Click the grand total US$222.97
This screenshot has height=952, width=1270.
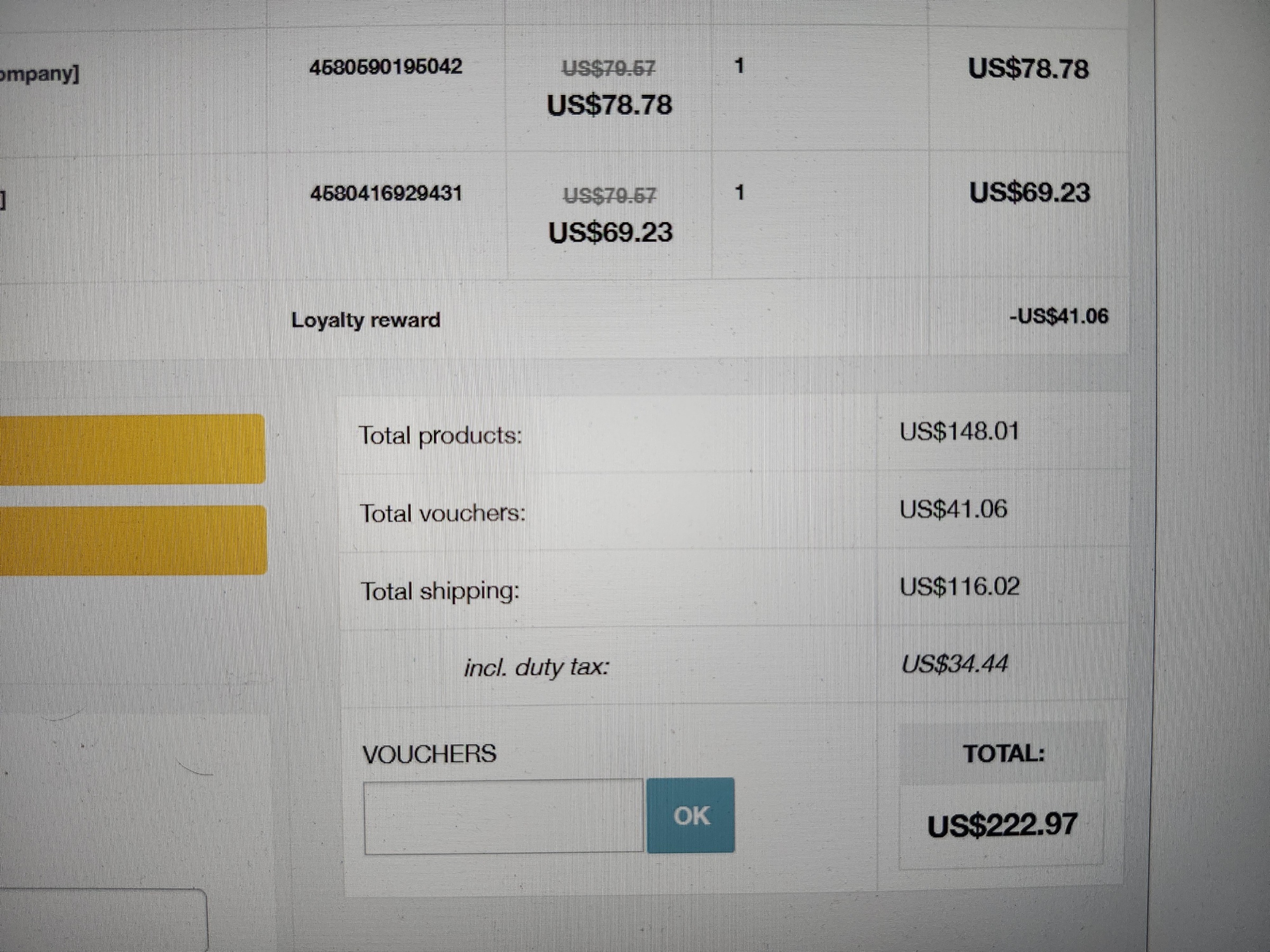click(1002, 825)
